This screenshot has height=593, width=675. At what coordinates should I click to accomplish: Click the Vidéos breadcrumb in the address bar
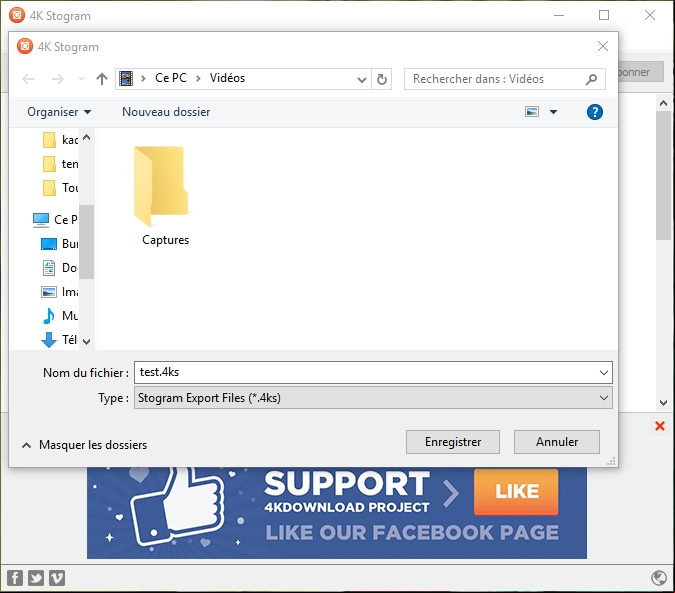coord(227,78)
